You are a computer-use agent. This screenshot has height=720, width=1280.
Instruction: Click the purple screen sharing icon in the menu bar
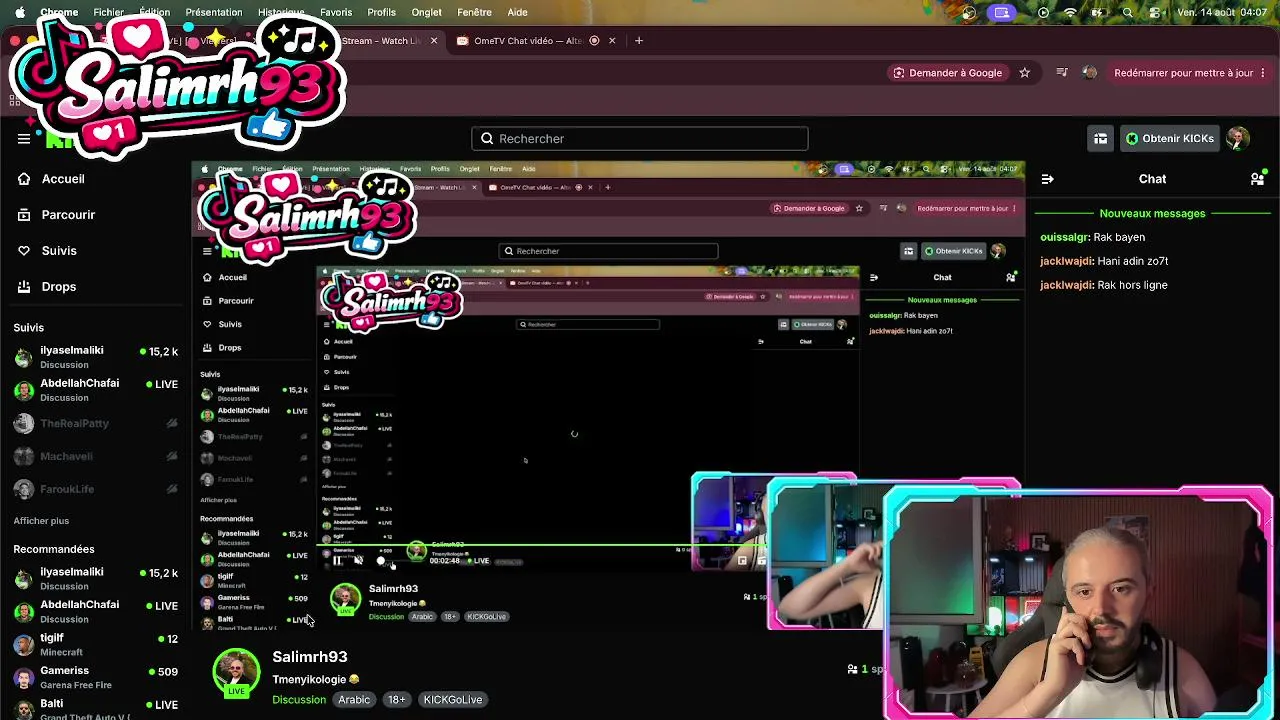1002,12
